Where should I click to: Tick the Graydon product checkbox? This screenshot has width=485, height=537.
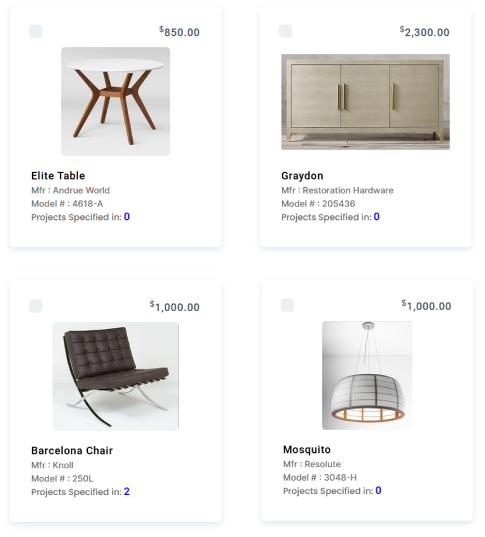286,31
